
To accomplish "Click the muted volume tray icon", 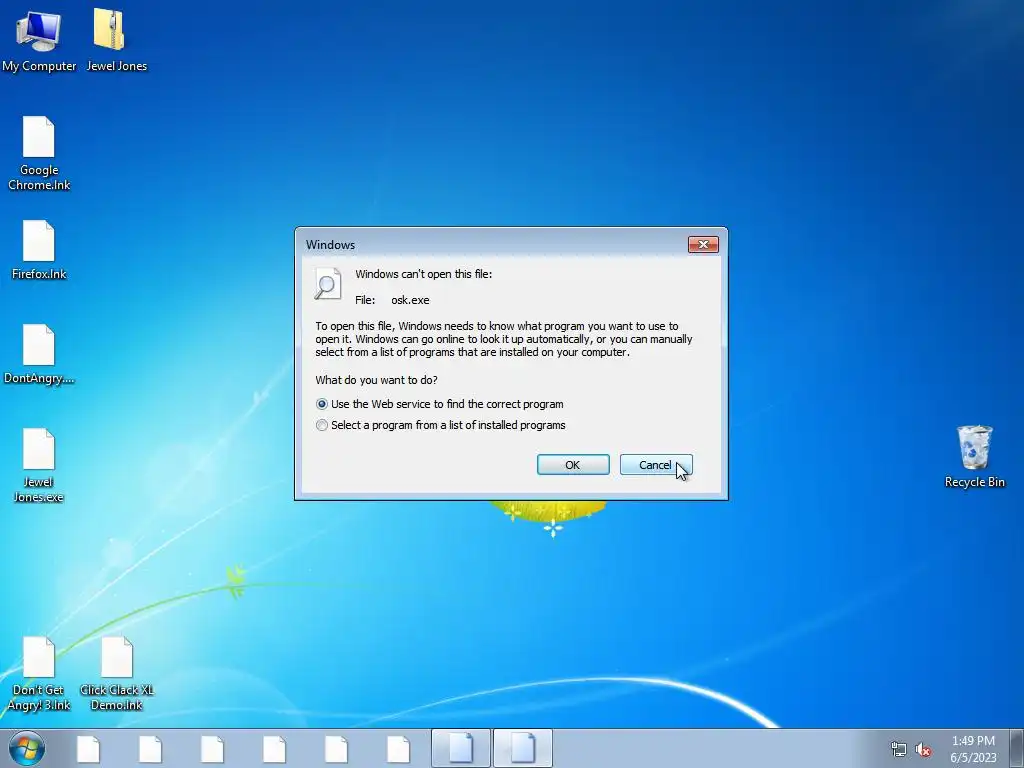I will [x=923, y=749].
